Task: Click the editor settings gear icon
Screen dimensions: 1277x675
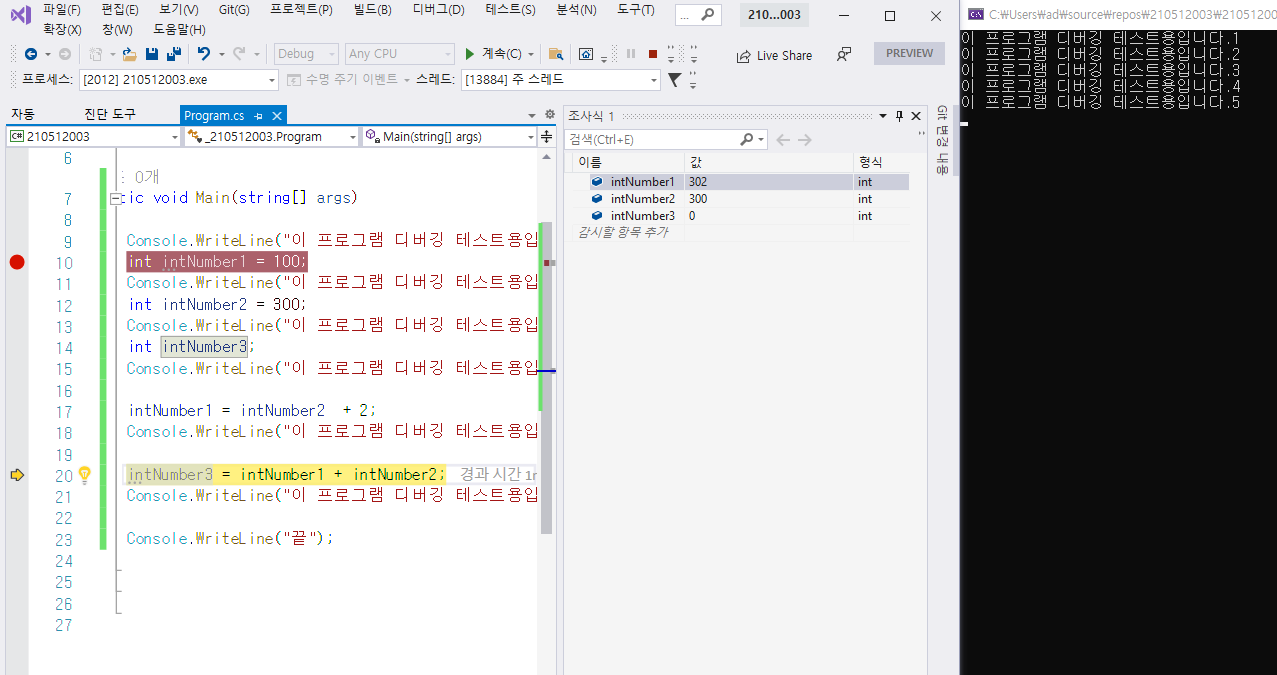Action: point(548,116)
